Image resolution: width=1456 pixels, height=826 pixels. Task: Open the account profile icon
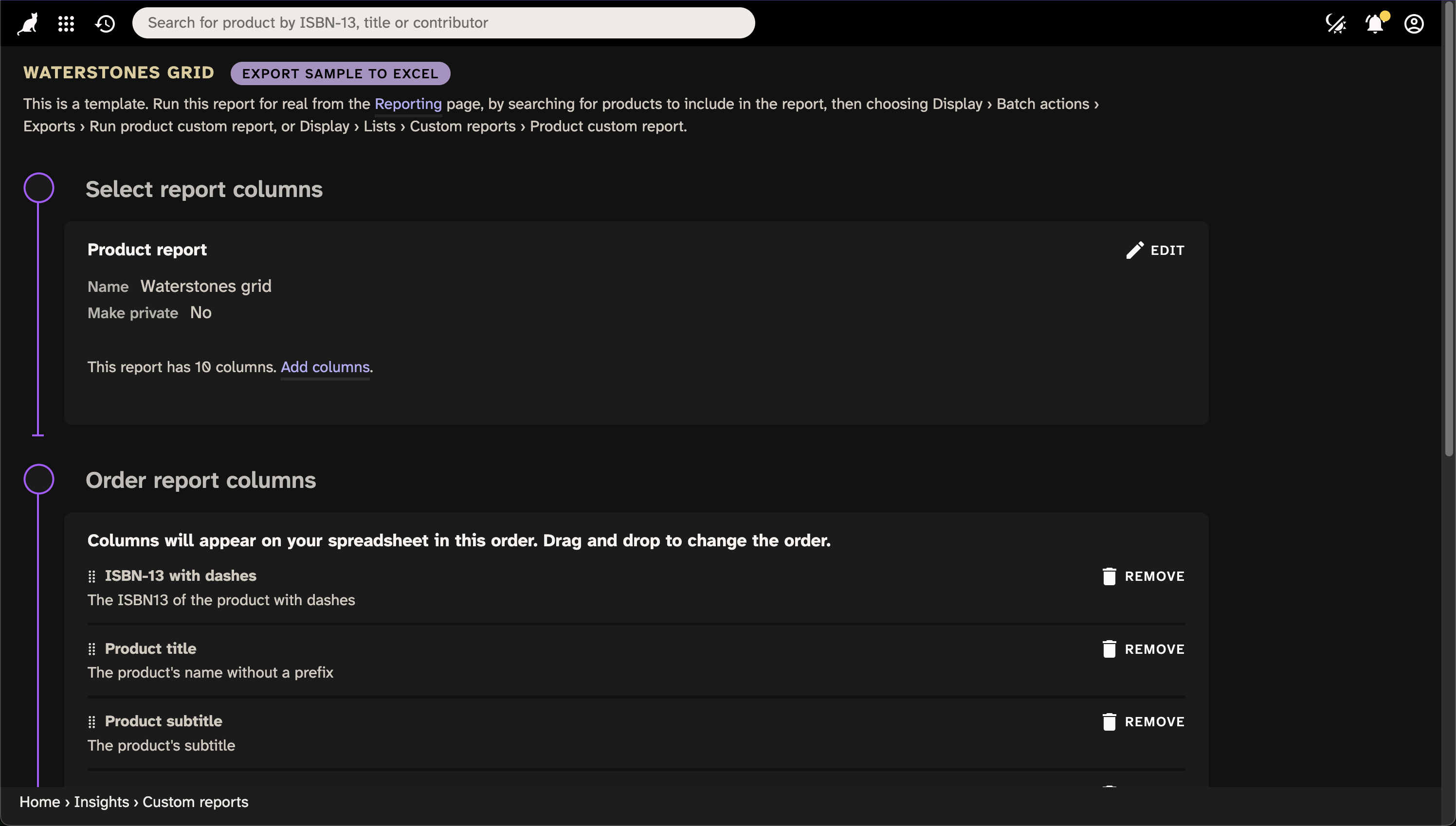1414,23
